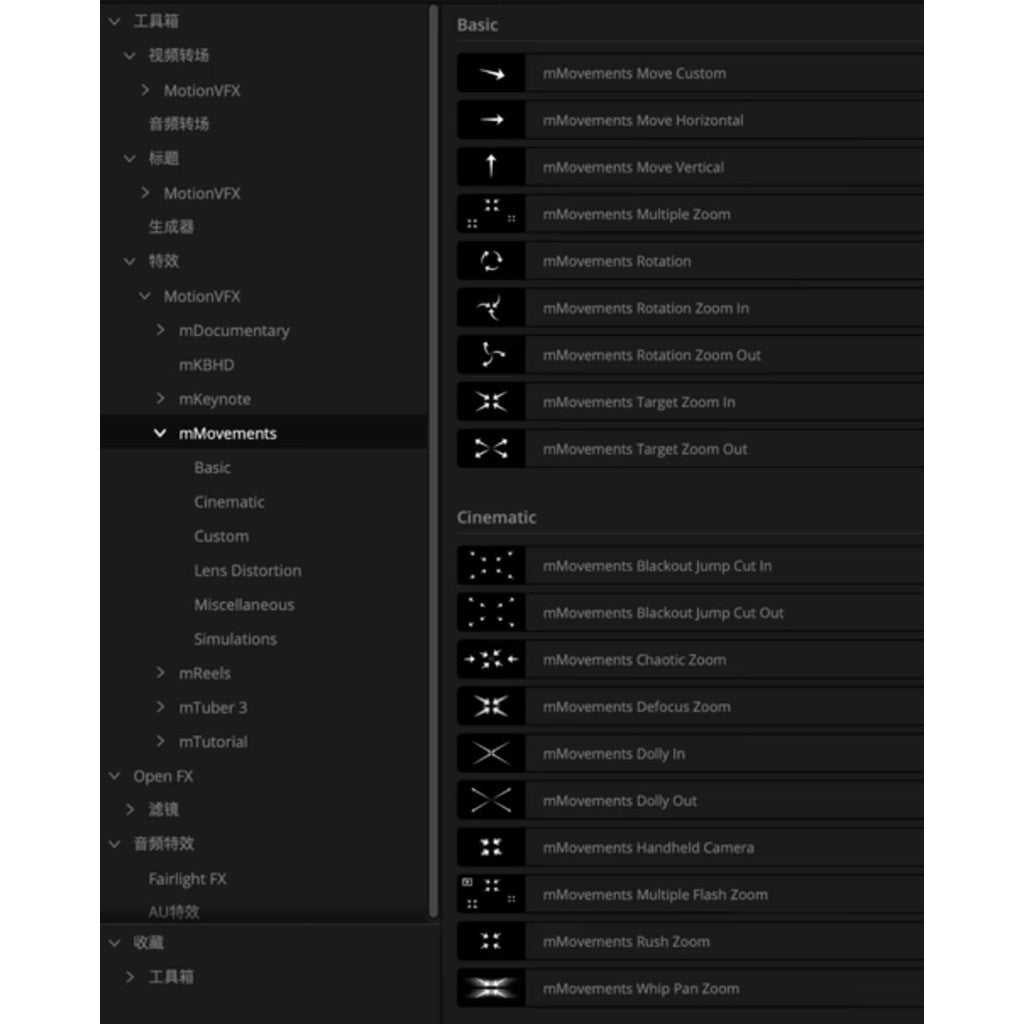The height and width of the screenshot is (1024, 1024).
Task: Collapse the 收藏 favorites chevron
Action: click(115, 943)
